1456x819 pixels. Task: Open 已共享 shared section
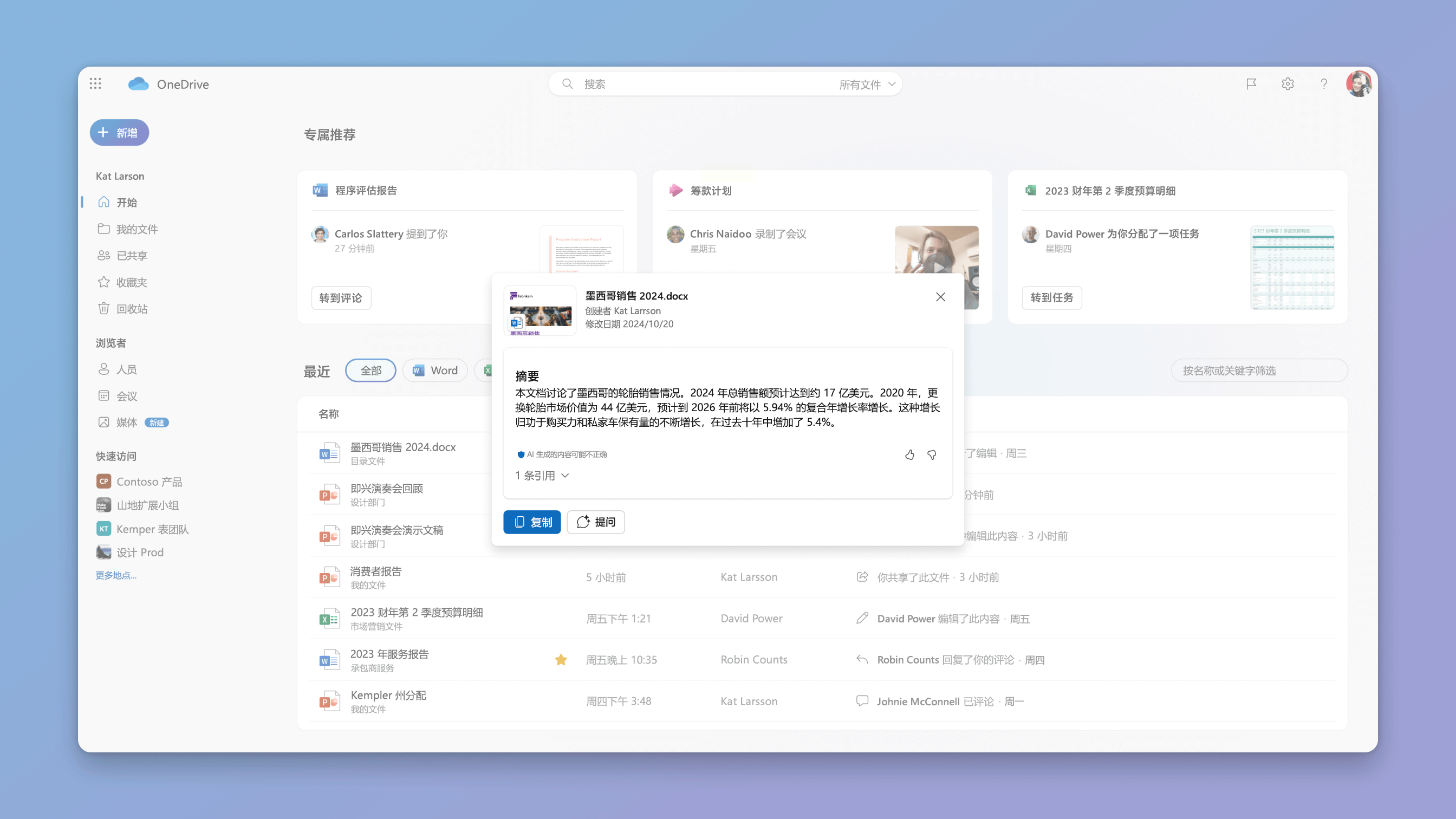coord(131,256)
